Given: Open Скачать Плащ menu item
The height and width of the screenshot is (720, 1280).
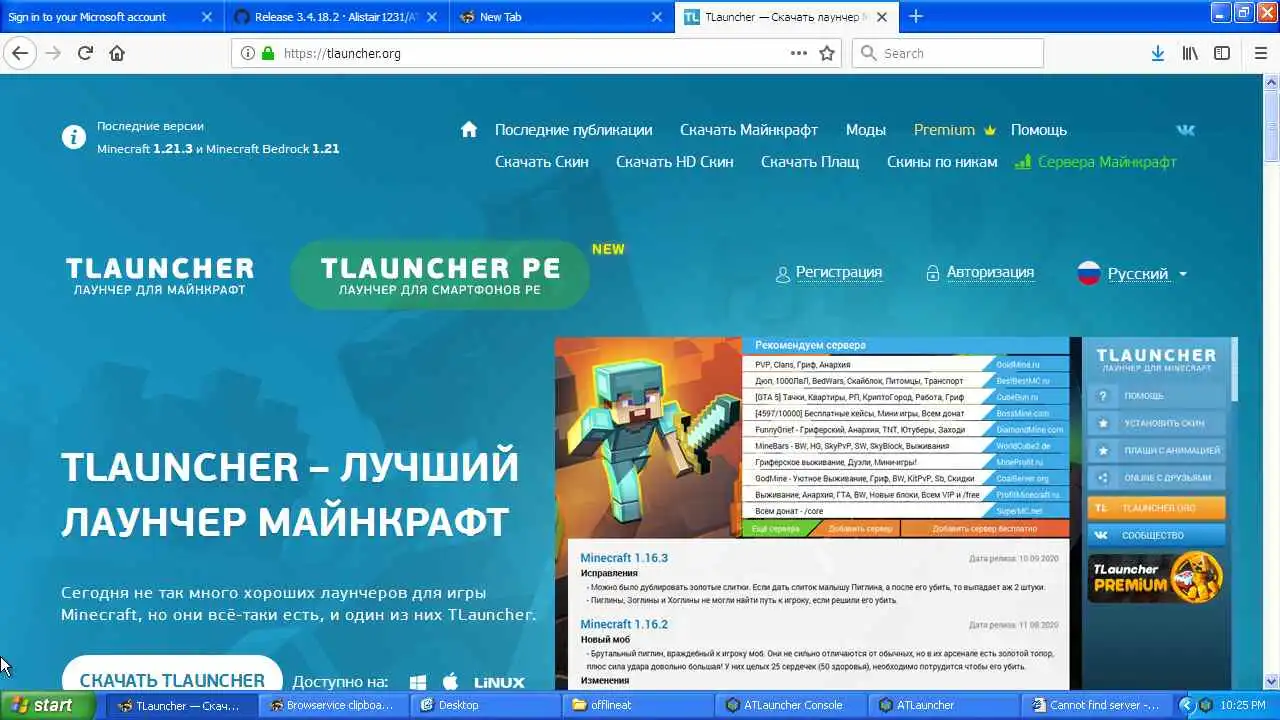Looking at the screenshot, I should [810, 161].
